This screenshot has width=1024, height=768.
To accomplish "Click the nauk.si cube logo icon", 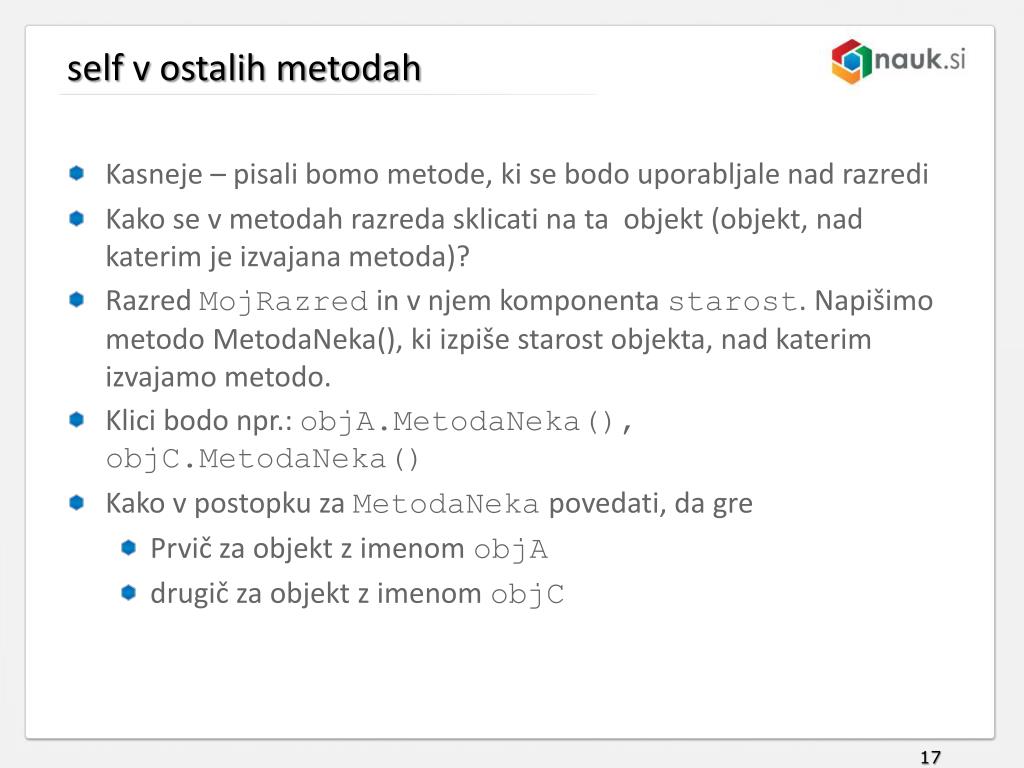I will click(x=852, y=61).
